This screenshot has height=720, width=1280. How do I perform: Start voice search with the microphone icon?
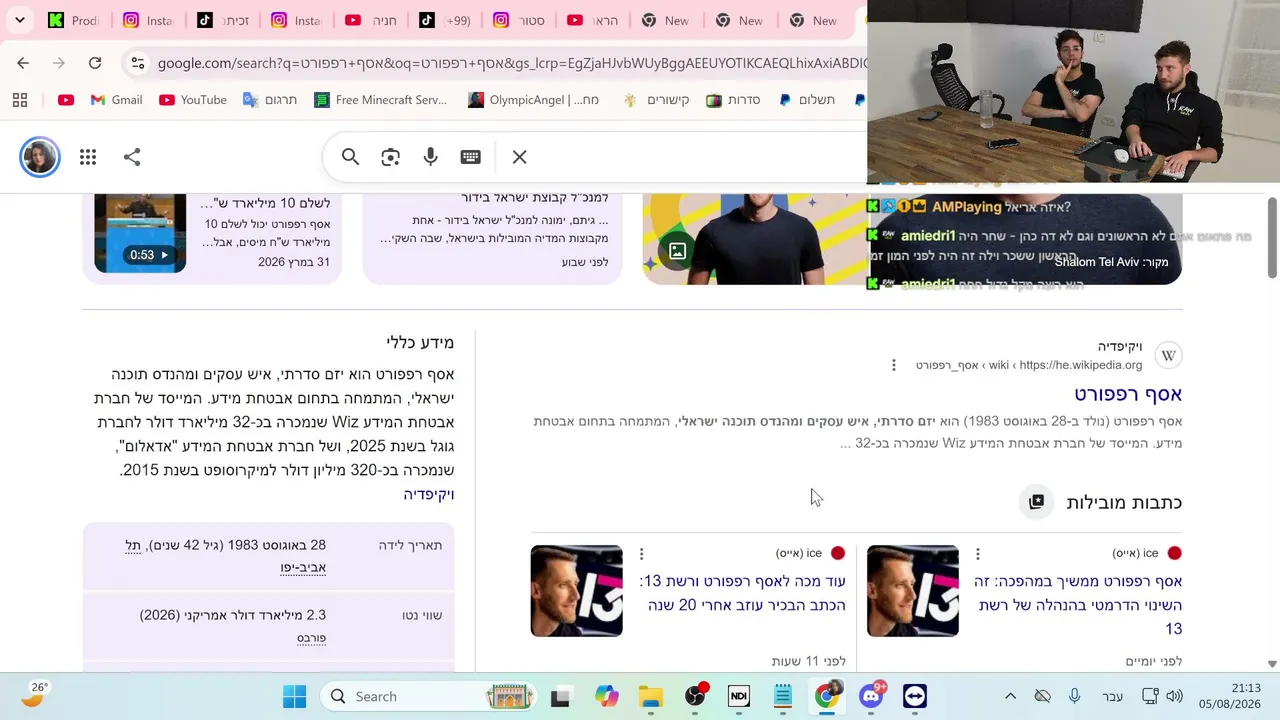point(431,157)
